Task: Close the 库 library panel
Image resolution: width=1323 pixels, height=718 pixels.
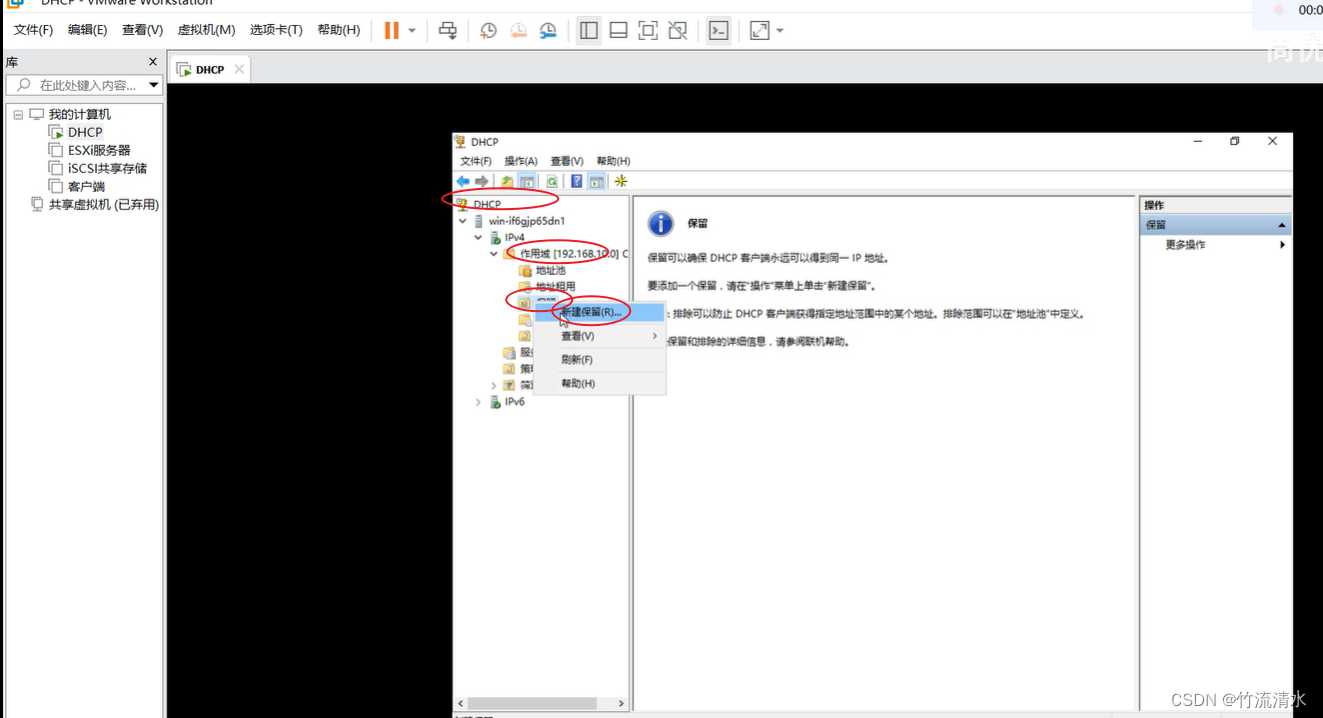Action: 153,62
